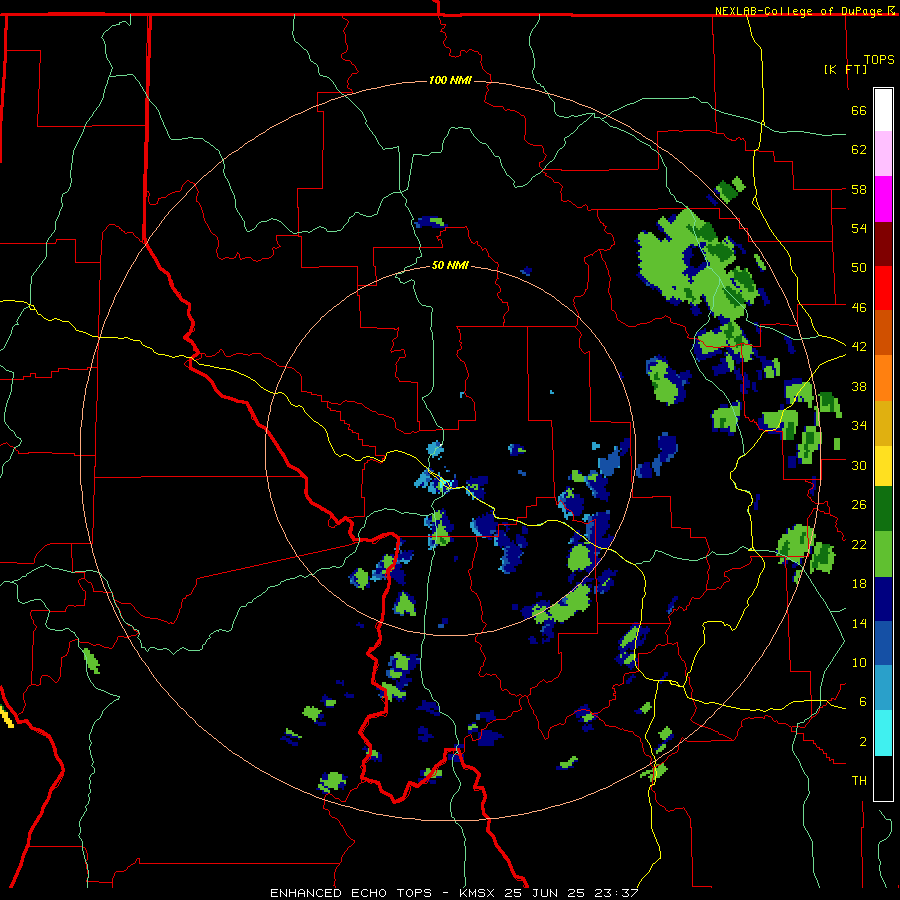Select the light pink legend swatch
The width and height of the screenshot is (900, 900).
(x=883, y=154)
